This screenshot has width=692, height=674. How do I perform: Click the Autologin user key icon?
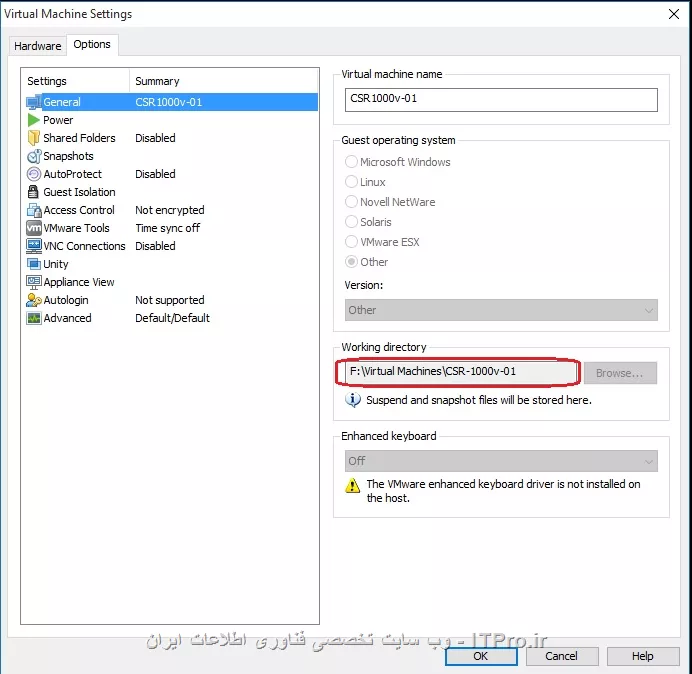34,300
